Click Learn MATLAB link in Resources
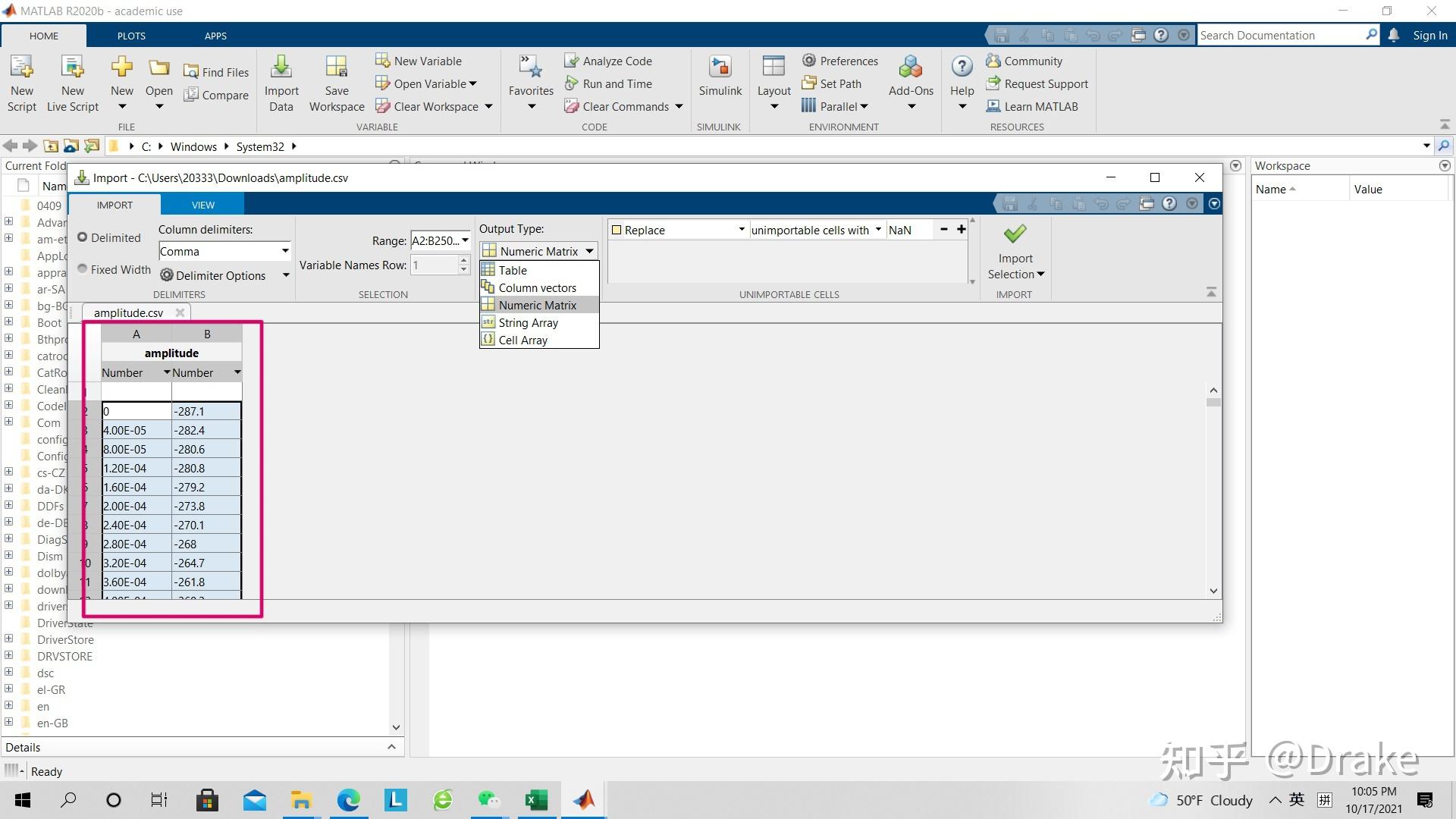This screenshot has height=819, width=1456. [x=1040, y=106]
